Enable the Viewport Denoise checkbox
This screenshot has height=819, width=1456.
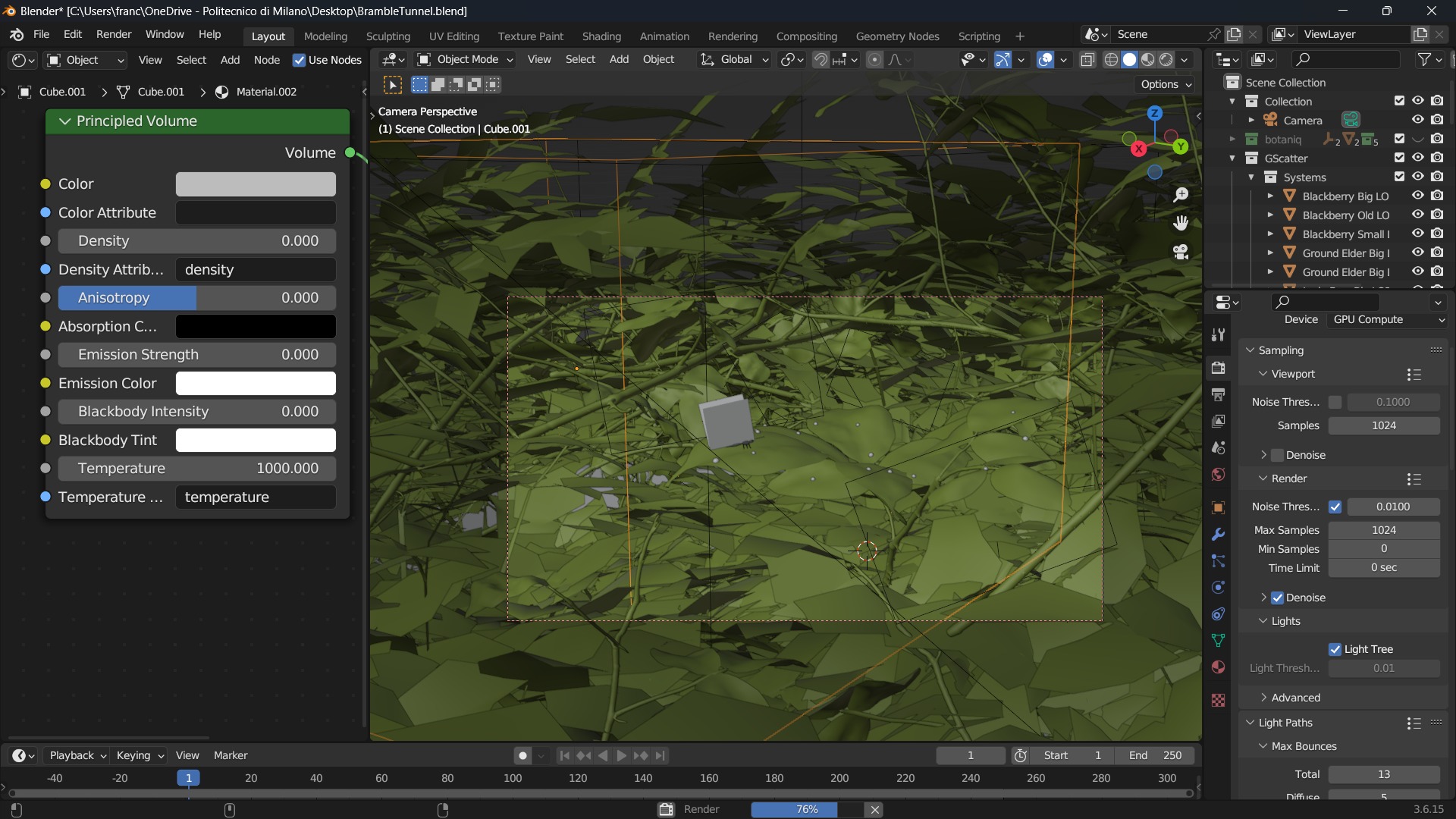point(1278,455)
